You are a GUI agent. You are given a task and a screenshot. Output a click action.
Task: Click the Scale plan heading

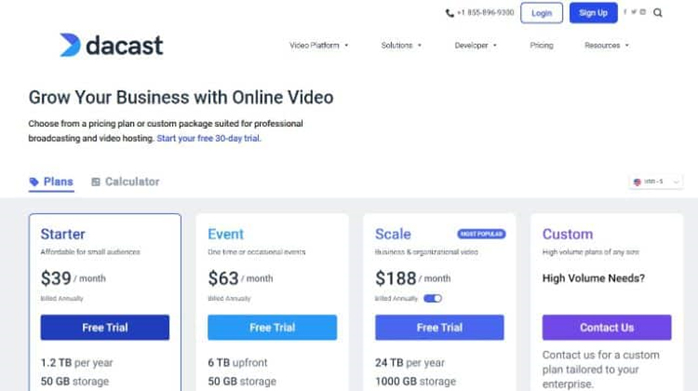tap(393, 234)
